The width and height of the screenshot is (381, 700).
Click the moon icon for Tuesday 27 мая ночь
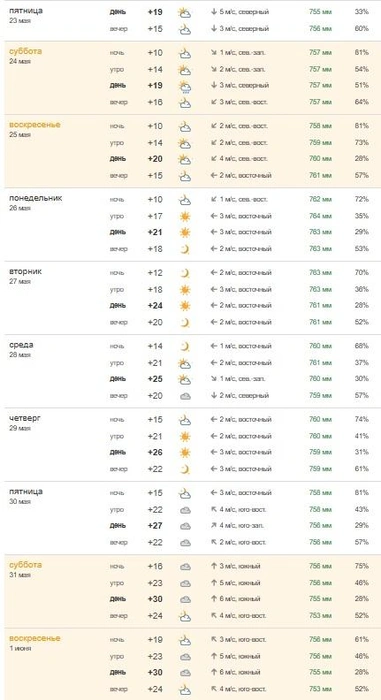pos(184,273)
